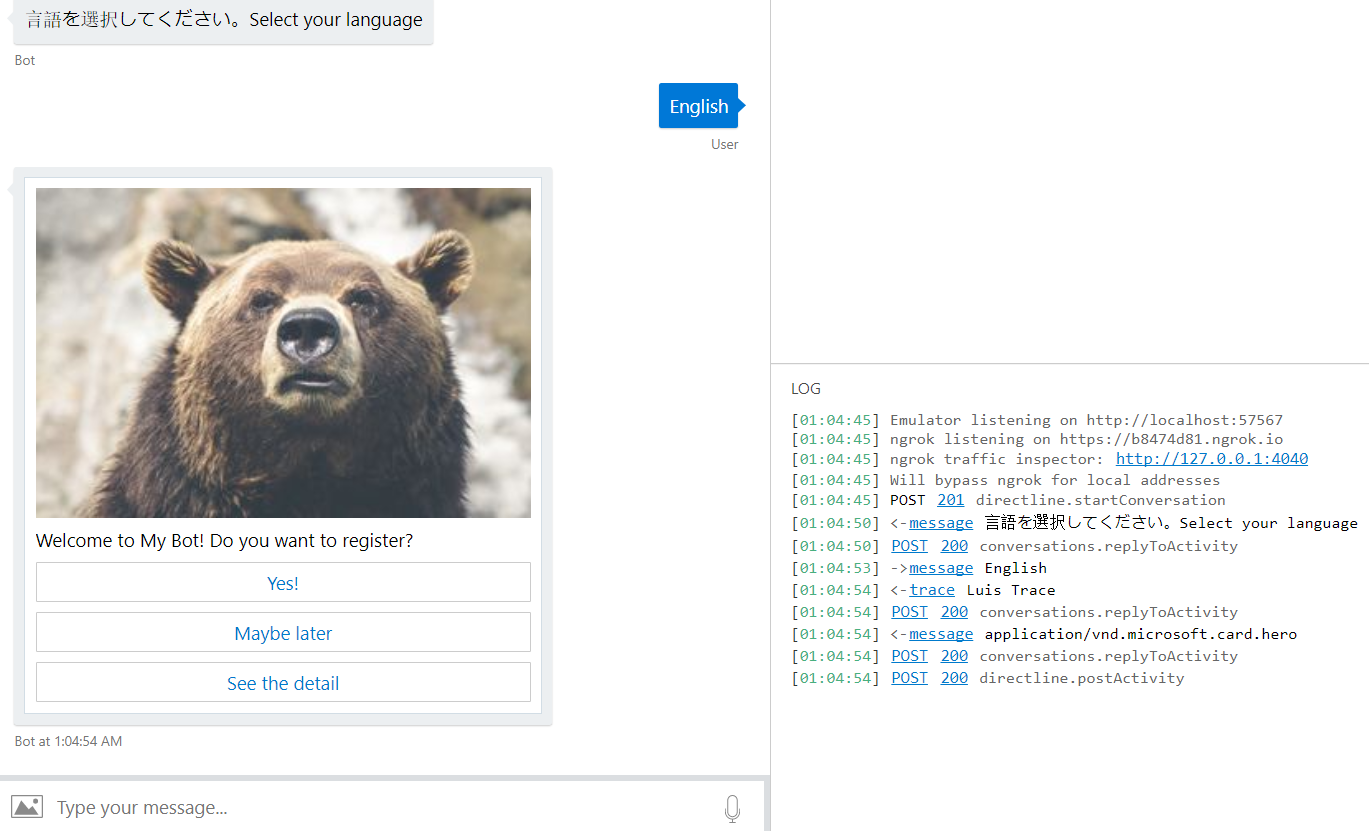Activate the microphone for voice input

click(732, 808)
